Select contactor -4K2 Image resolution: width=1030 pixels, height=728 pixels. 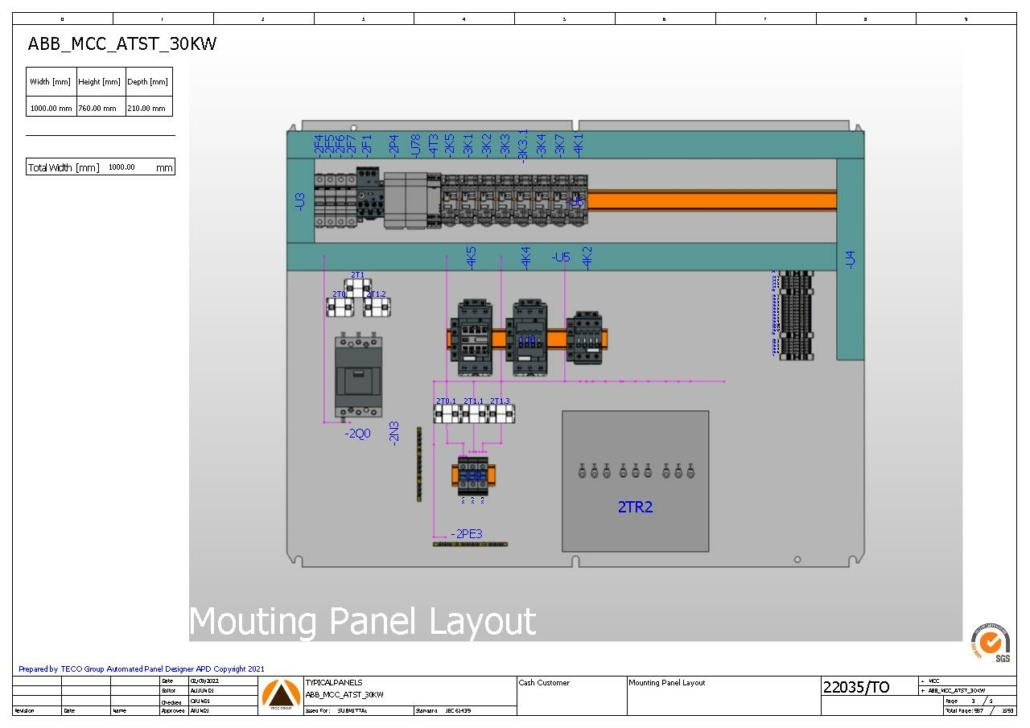point(587,338)
